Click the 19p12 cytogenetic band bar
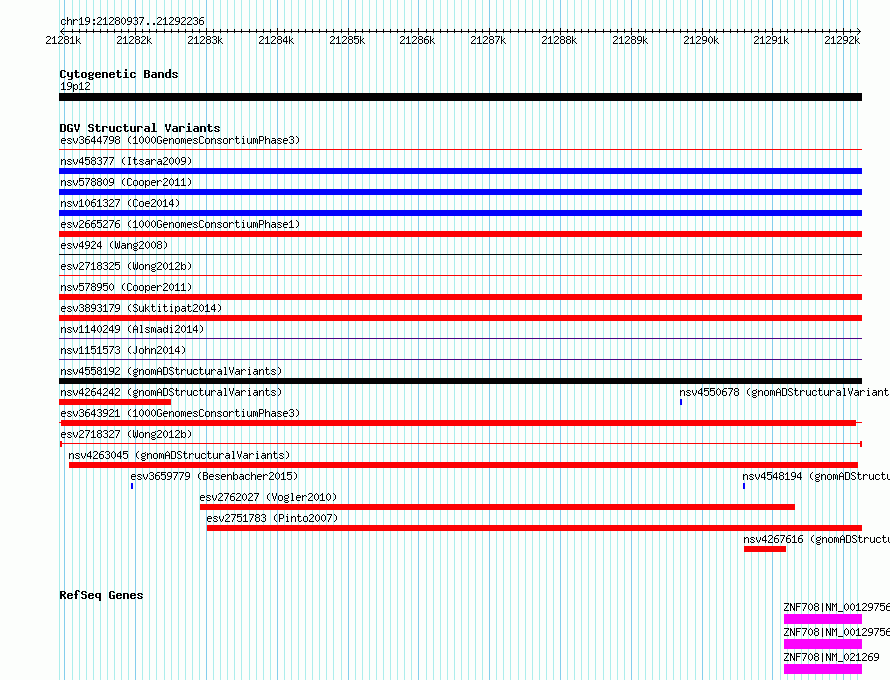 tap(460, 97)
